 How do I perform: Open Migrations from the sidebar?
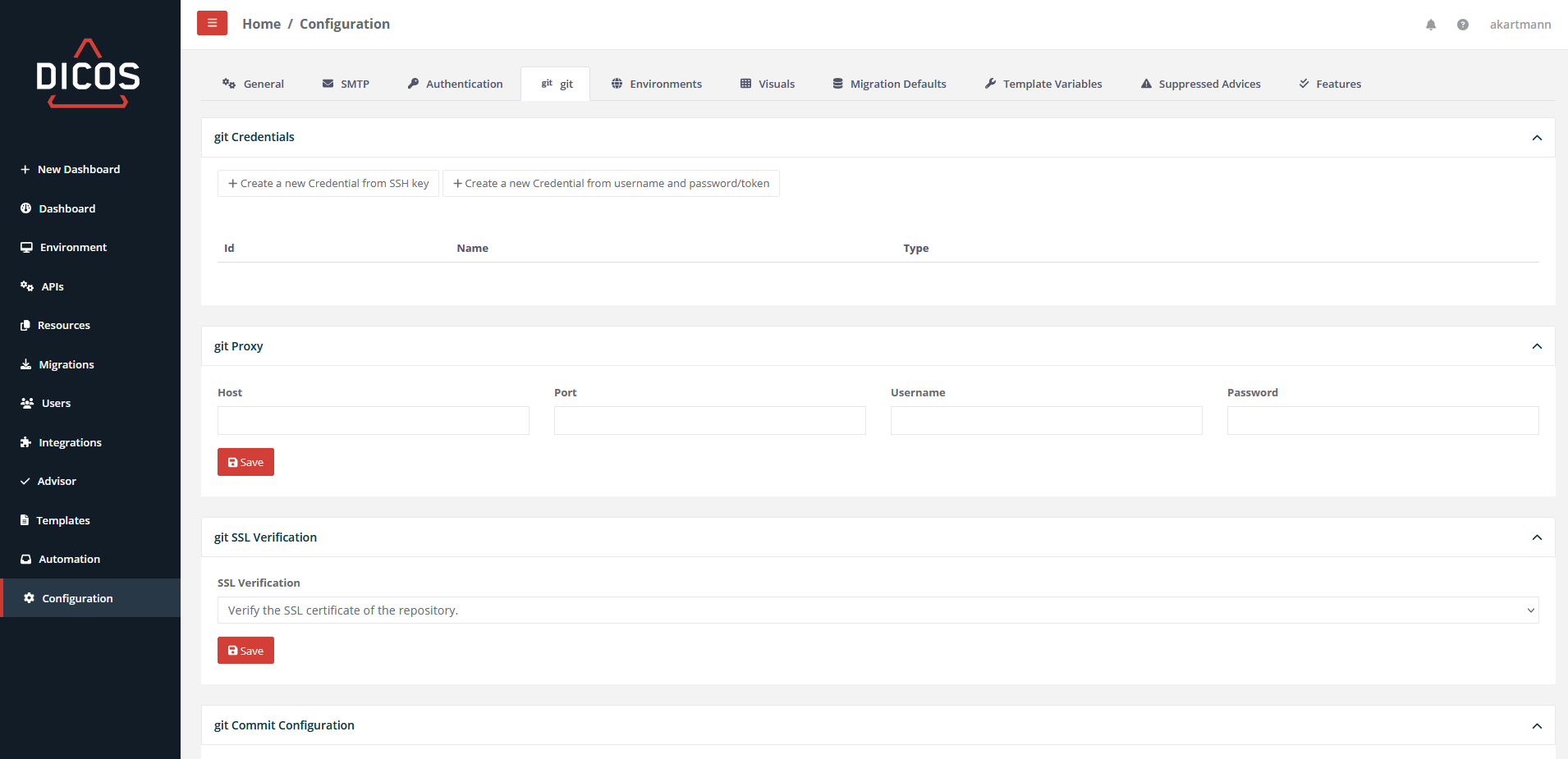click(x=66, y=364)
